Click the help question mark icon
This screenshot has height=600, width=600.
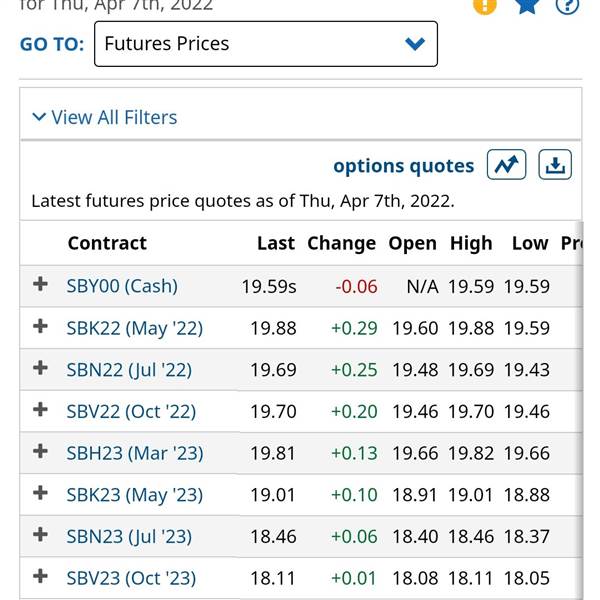pos(567,5)
